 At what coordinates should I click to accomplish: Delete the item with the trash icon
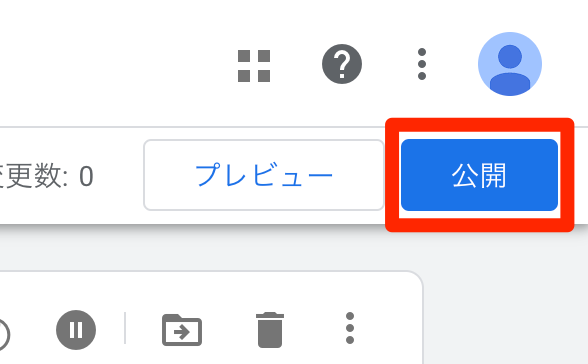point(270,330)
